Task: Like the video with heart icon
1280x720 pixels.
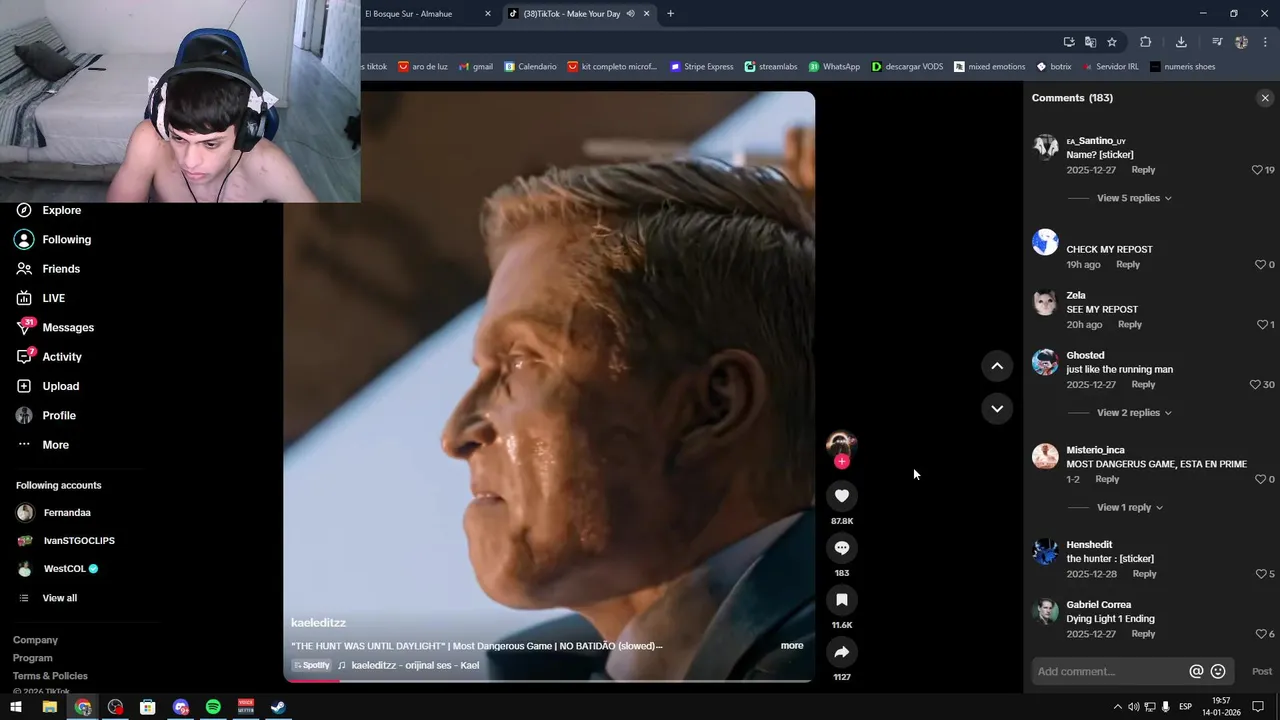Action: pyautogui.click(x=842, y=496)
